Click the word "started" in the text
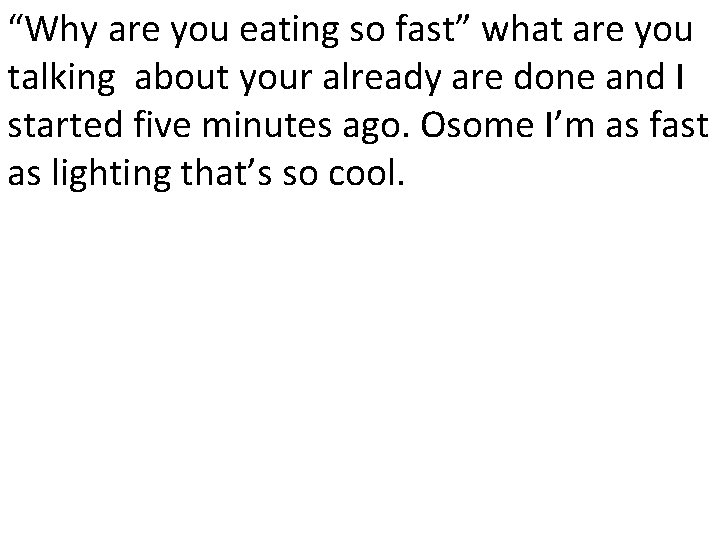Image resolution: width=720 pixels, height=540 pixels. [x=64, y=128]
